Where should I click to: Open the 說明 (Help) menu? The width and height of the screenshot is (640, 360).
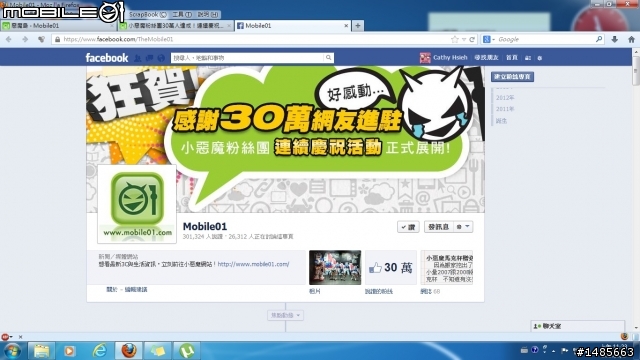pos(208,14)
